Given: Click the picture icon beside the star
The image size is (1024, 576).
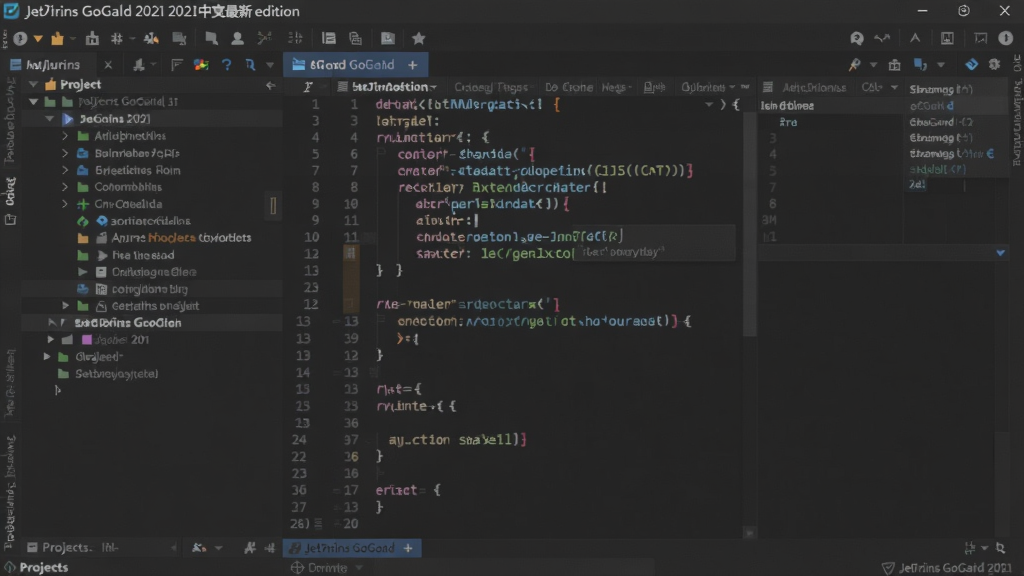Looking at the screenshot, I should [388, 39].
